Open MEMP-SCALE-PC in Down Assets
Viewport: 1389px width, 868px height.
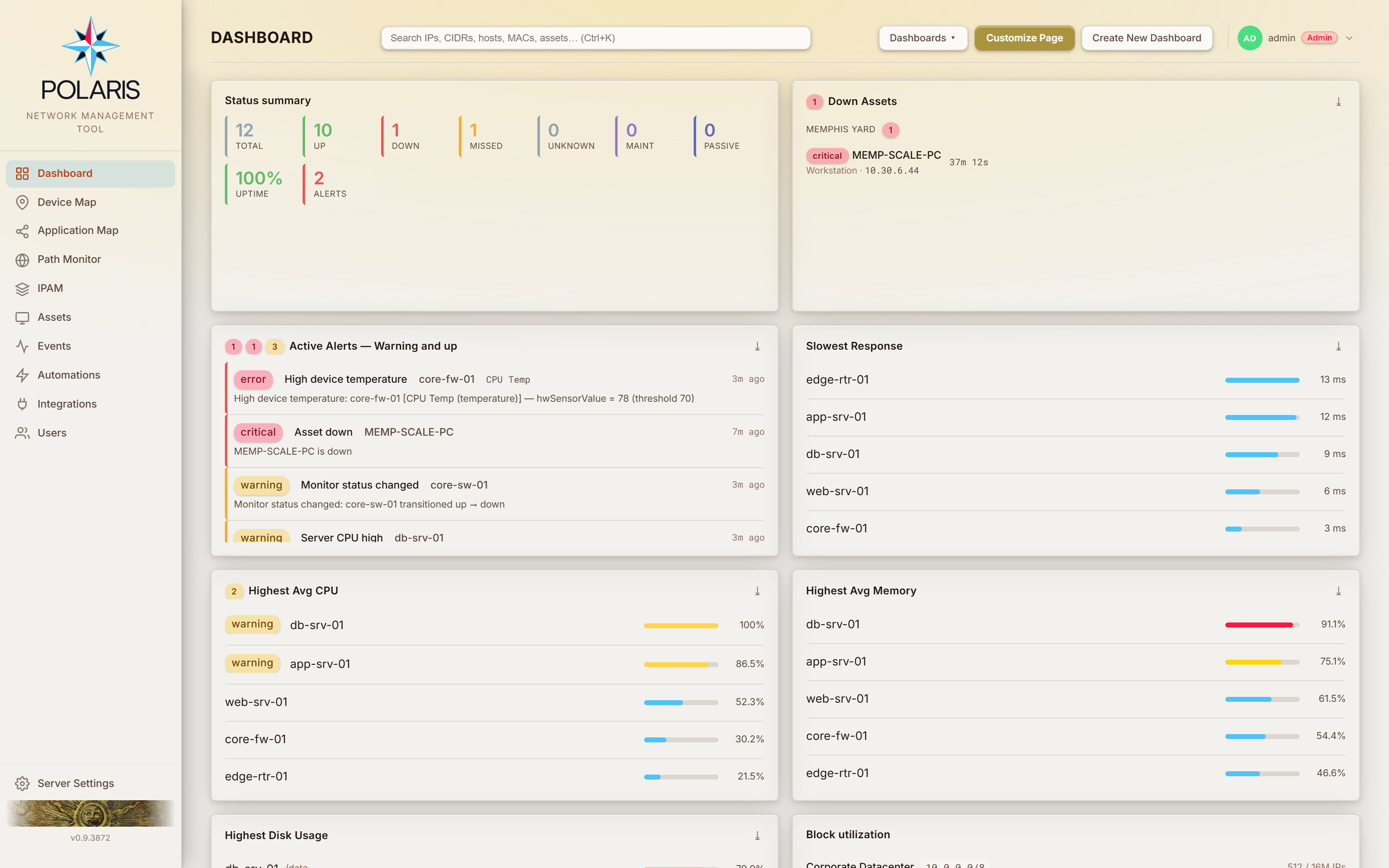(896, 155)
